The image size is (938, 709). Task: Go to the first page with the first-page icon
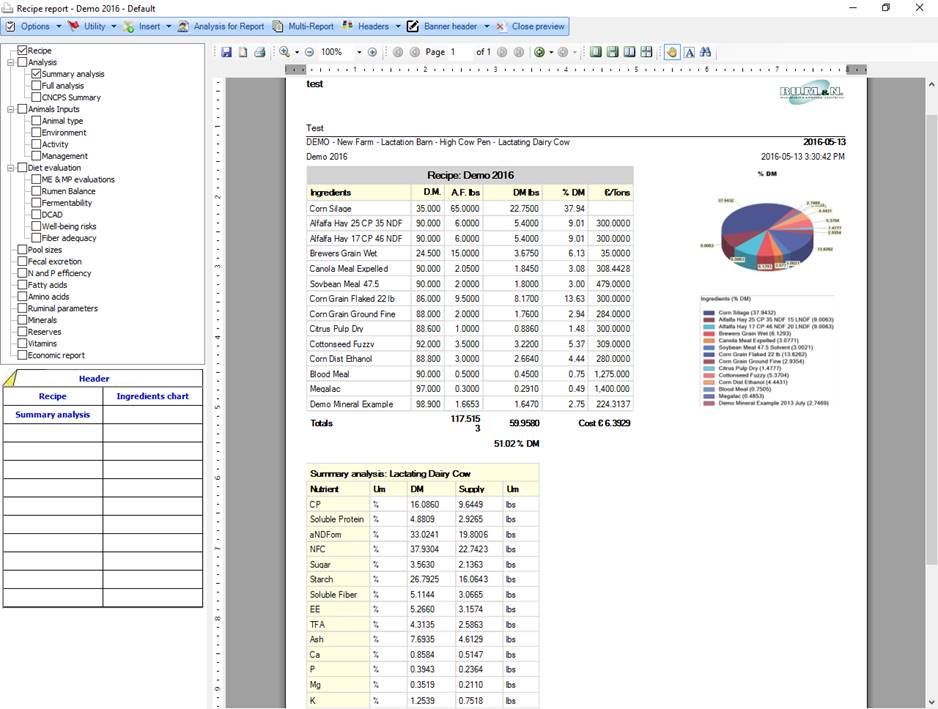[398, 52]
